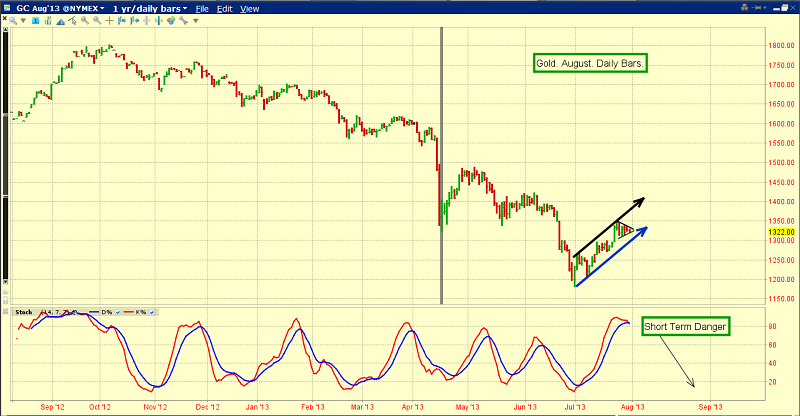Toggle the K% line checkbox
This screenshot has height=416, width=800.
(152, 312)
